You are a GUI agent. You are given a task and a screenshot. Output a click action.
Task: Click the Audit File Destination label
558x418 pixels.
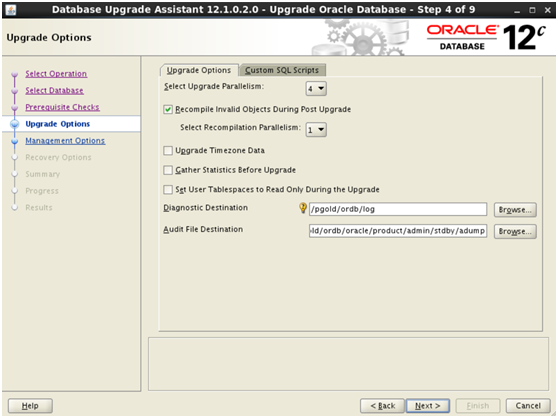point(203,229)
